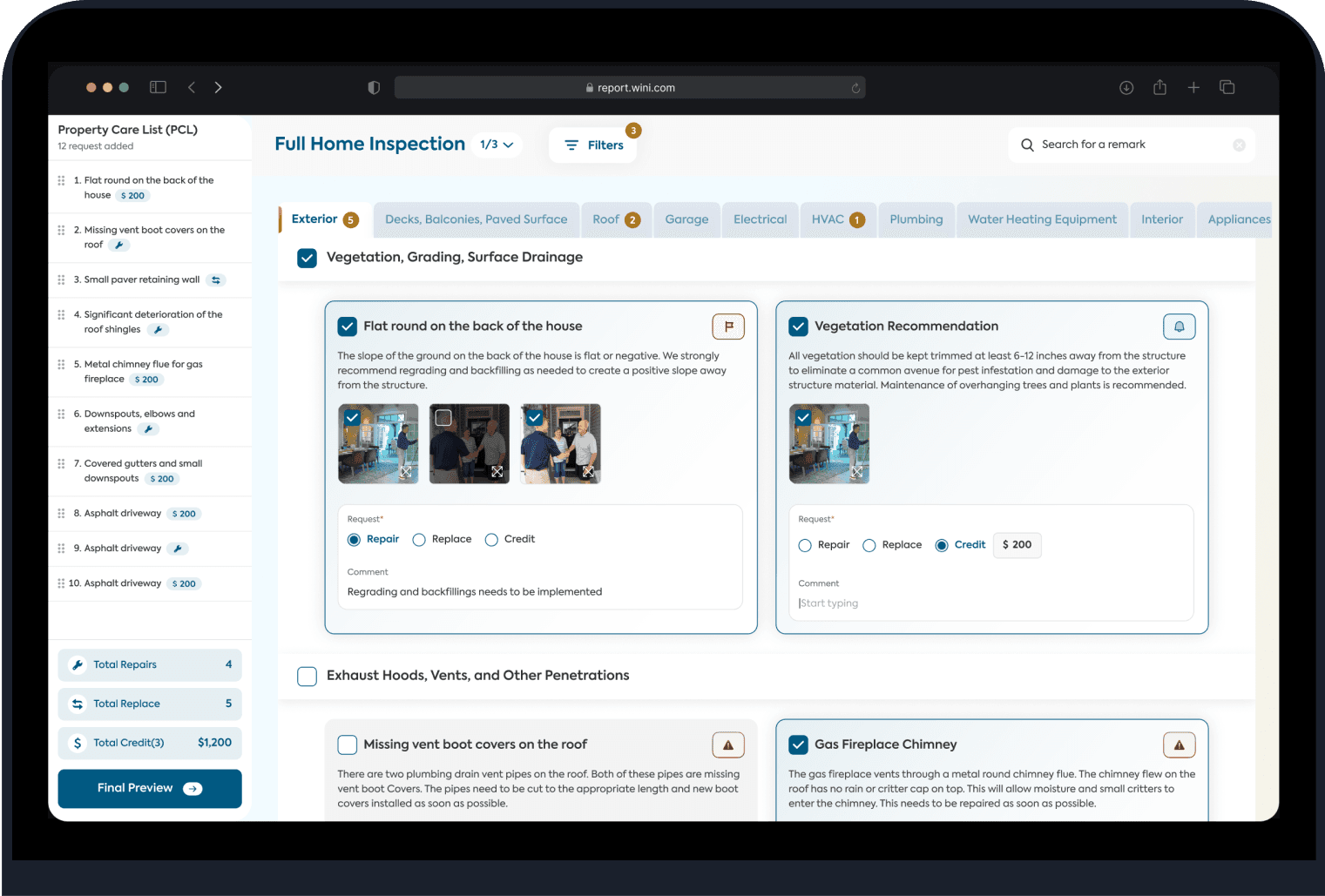
Task: Open a new tab with plus icon
Action: pyautogui.click(x=1193, y=87)
